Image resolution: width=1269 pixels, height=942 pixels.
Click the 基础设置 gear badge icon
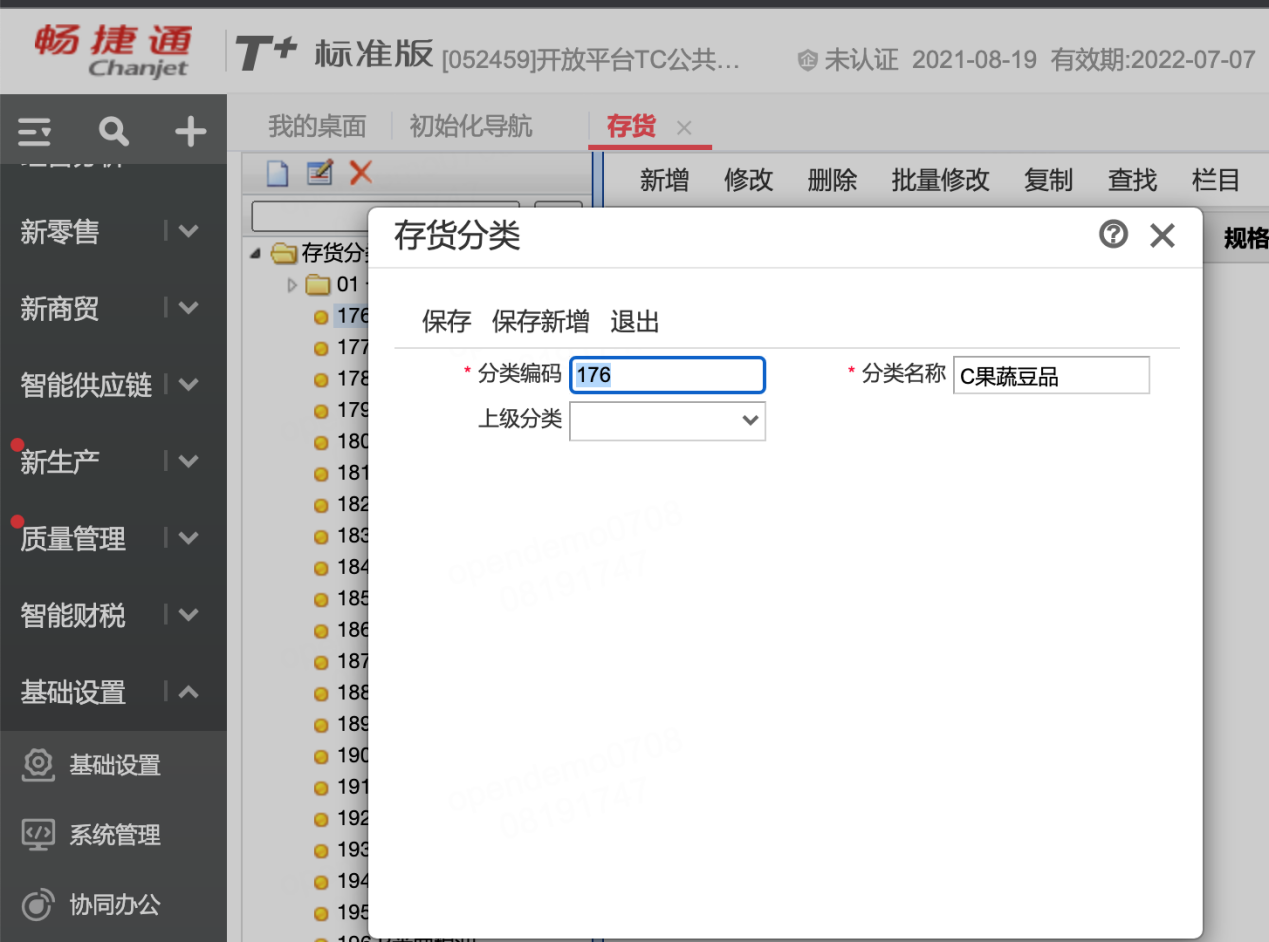38,765
